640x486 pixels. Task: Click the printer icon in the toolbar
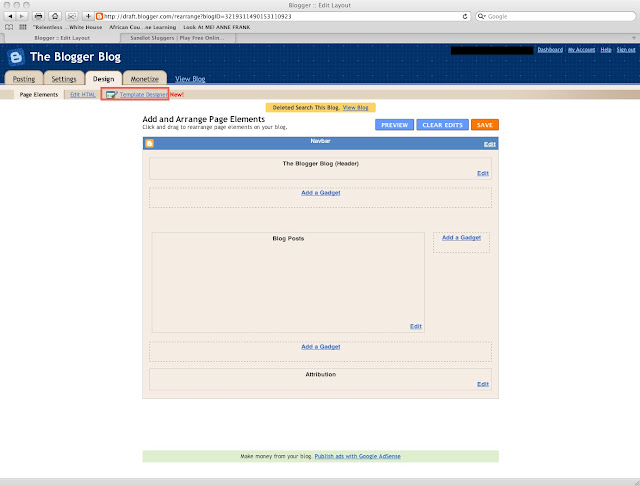click(38, 16)
